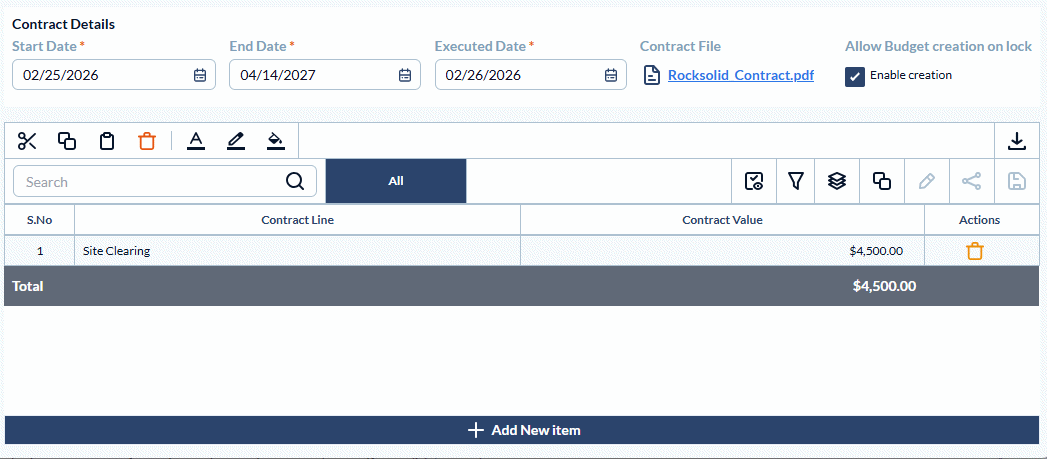
Task: Click the download export icon
Action: pyautogui.click(x=1016, y=141)
